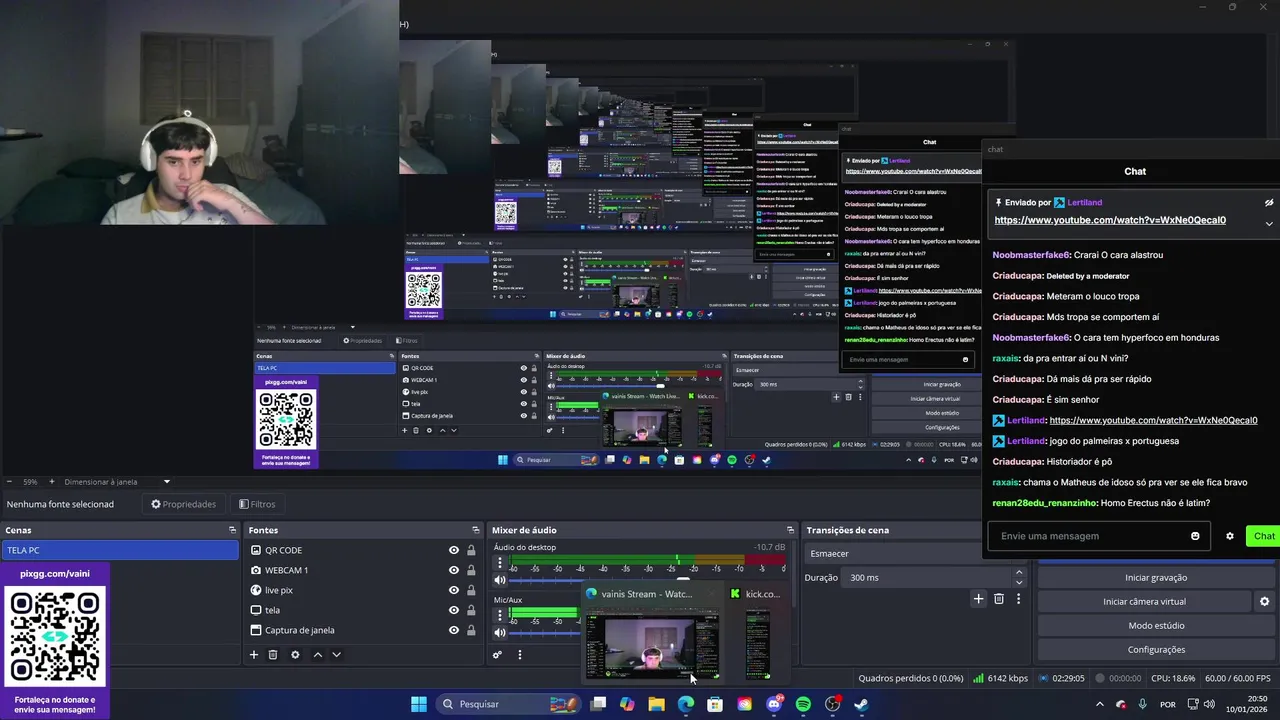This screenshot has height=720, width=1280.
Task: Show hidden system tray icons chevron
Action: pyautogui.click(x=1099, y=704)
